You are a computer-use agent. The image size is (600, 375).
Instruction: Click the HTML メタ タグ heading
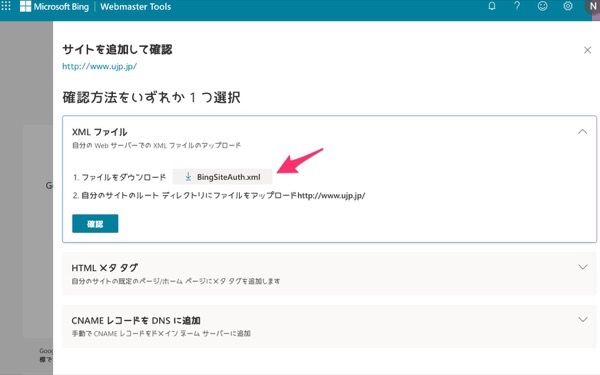pos(104,268)
